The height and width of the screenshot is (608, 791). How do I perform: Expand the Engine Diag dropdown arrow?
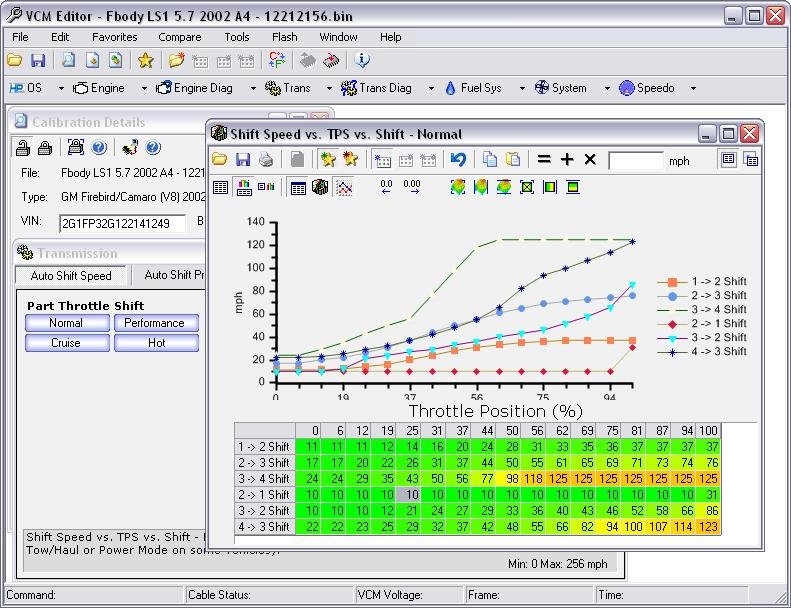coord(253,89)
